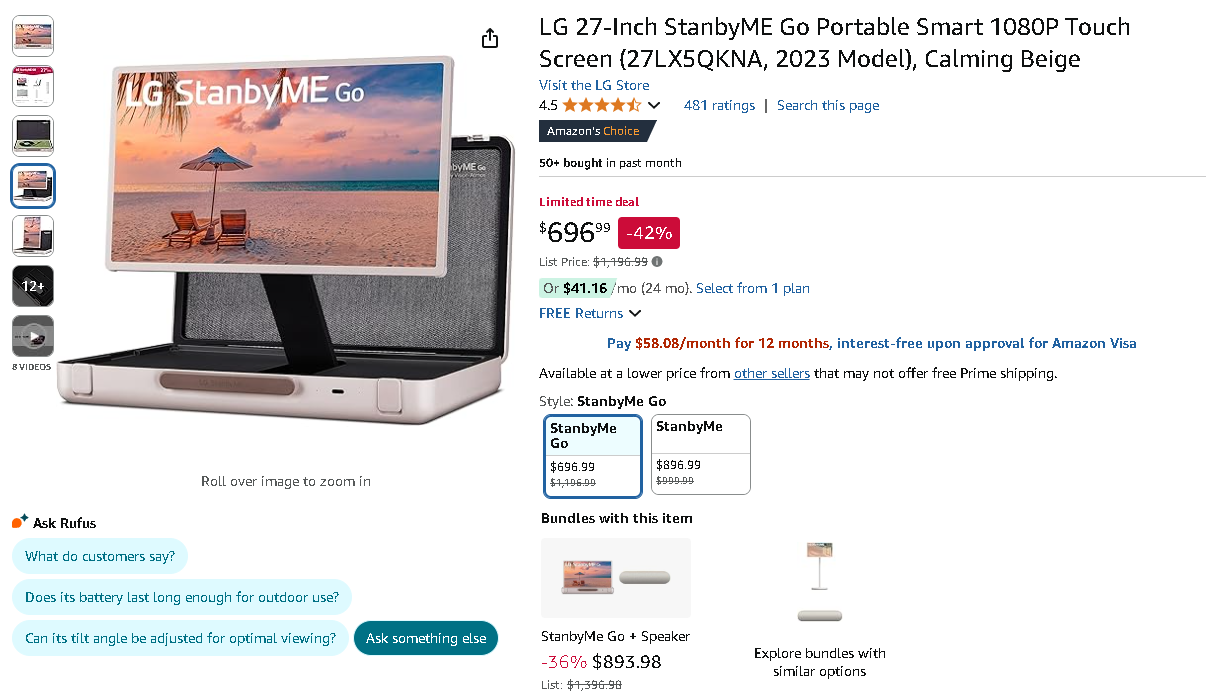Screen dimensions: 1212x696
Task: Open the share menu
Action: coord(489,38)
